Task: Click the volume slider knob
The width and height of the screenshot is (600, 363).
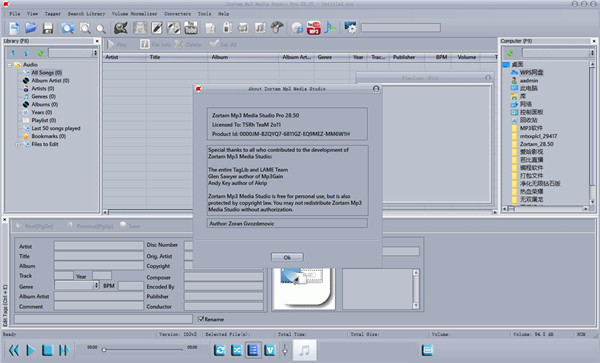Action: pyautogui.click(x=285, y=350)
